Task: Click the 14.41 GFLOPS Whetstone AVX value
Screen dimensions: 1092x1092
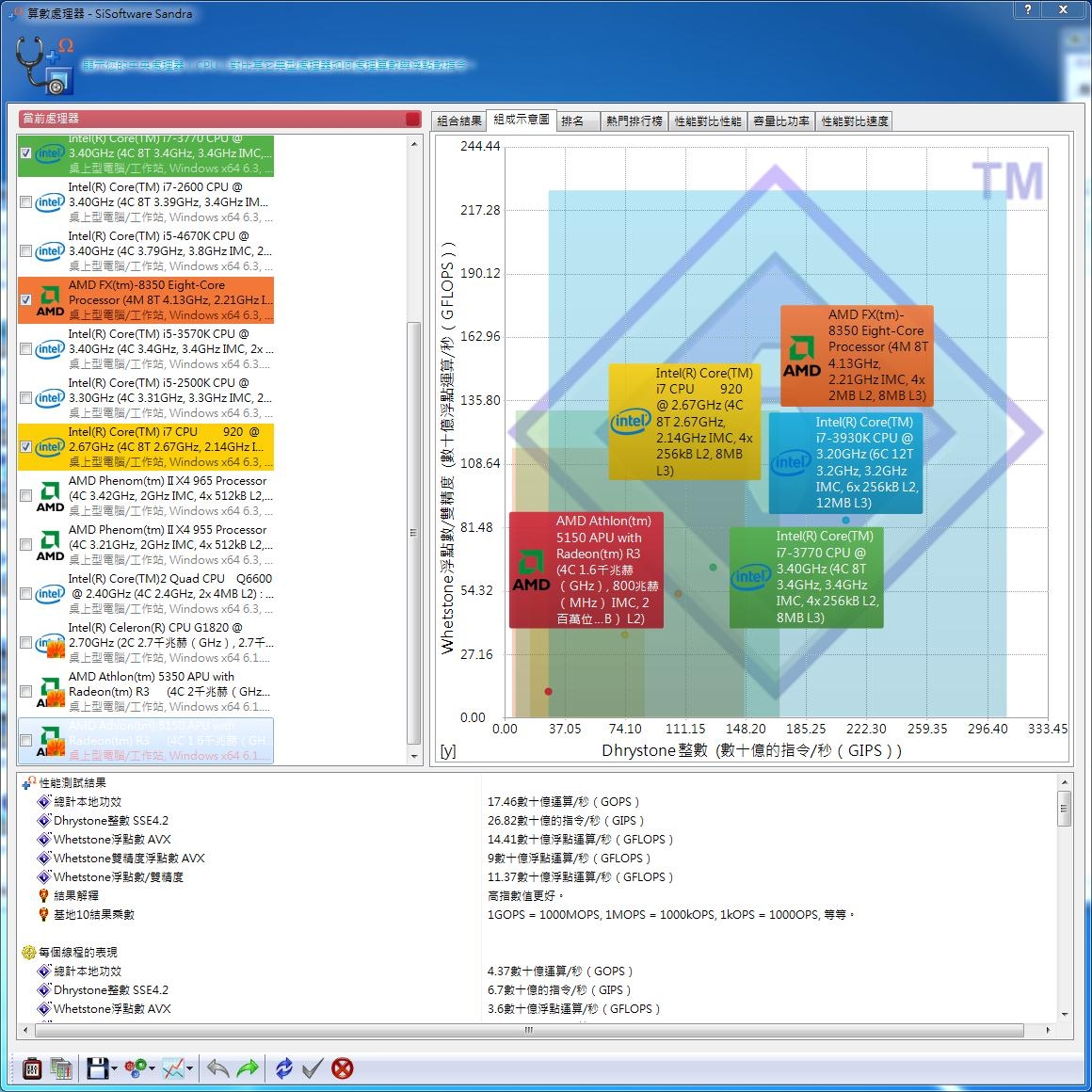Action: [x=580, y=840]
